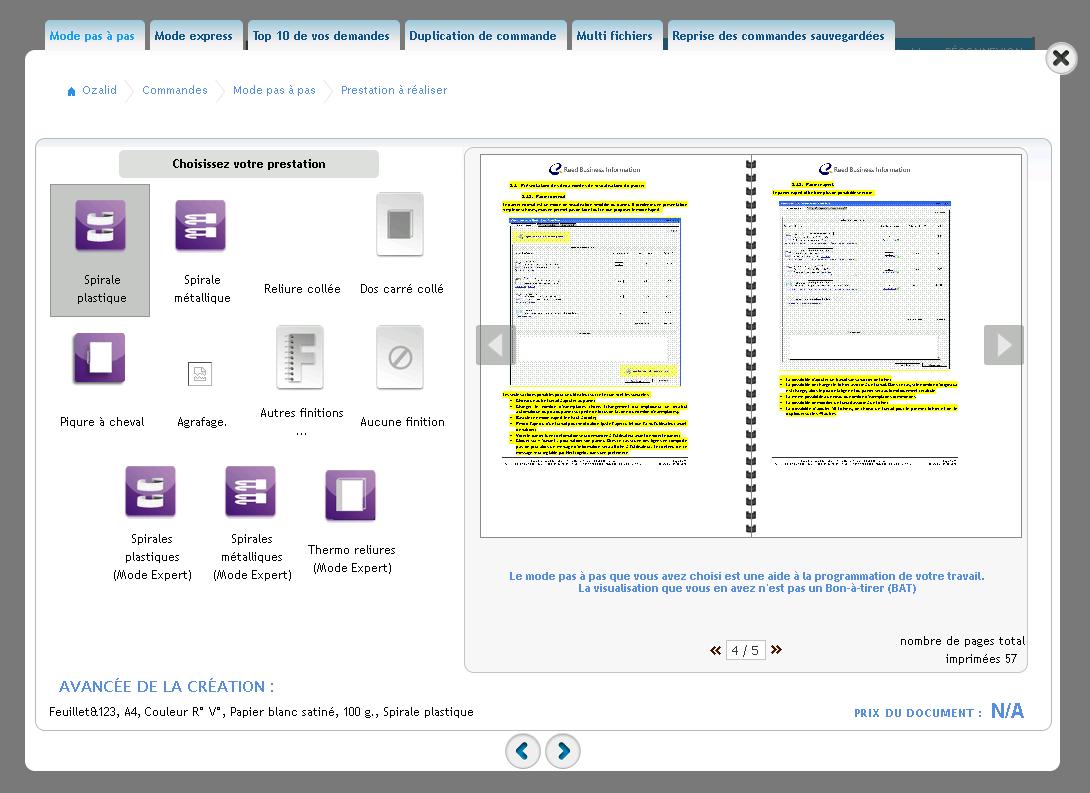Select the Piqure à cheval binding icon
Screen dimensions: 1090x793
pyautogui.click(x=100, y=357)
